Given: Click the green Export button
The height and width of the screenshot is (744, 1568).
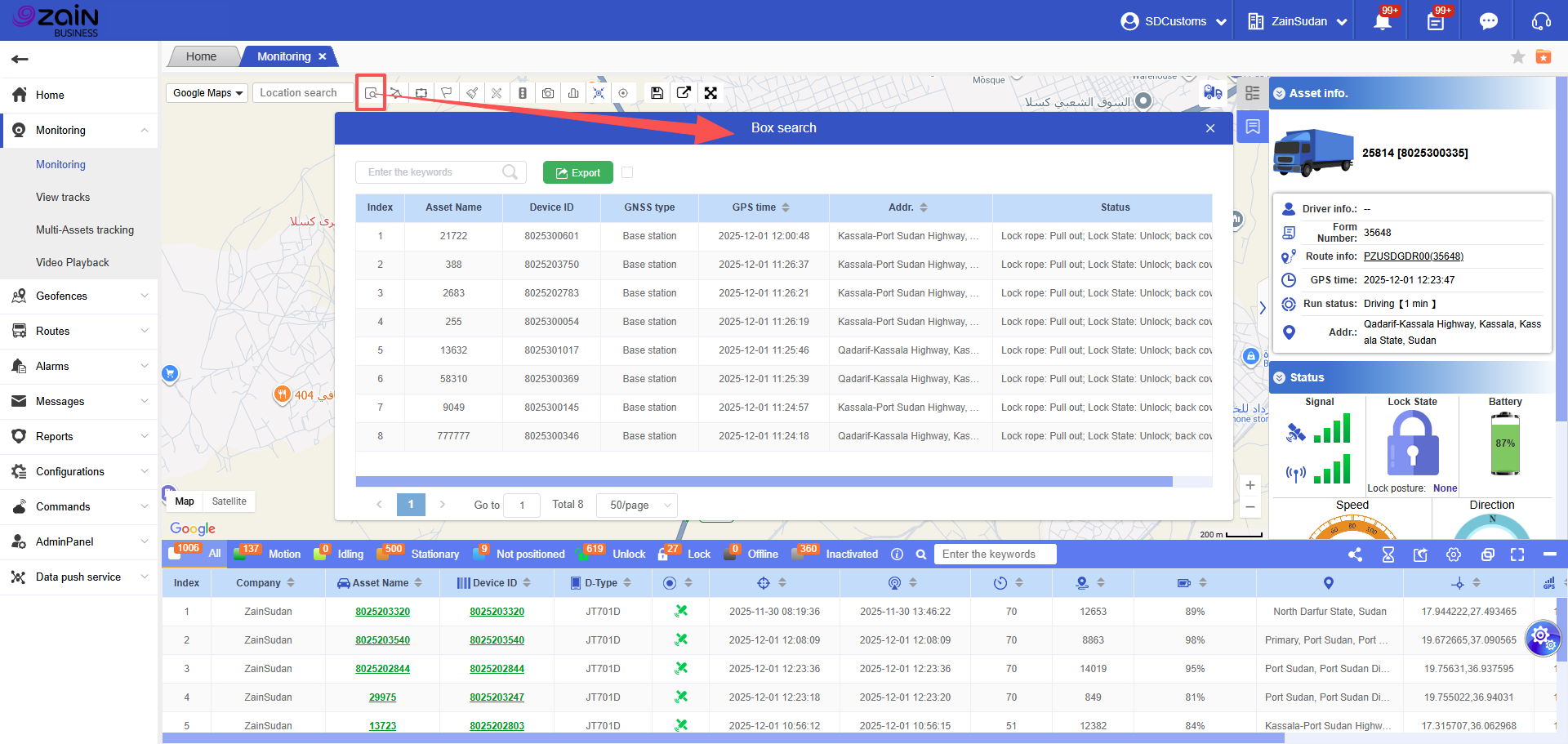Looking at the screenshot, I should tap(577, 172).
